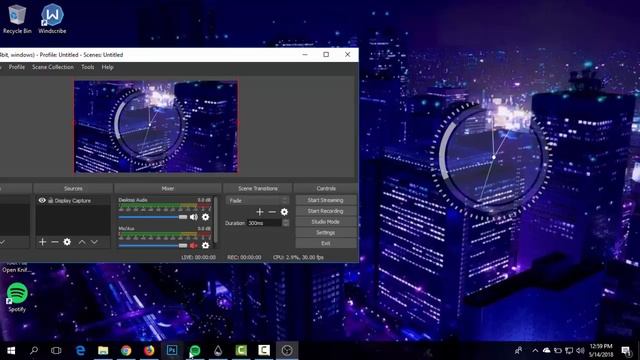This screenshot has width=640, height=360.
Task: Open taskbar clock showing 12:59 PM
Action: pos(601,350)
